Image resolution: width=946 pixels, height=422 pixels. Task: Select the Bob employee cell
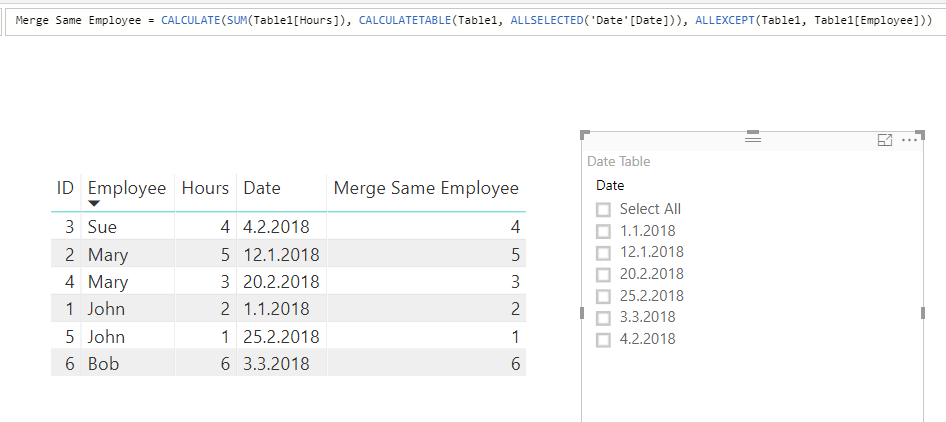(x=104, y=363)
